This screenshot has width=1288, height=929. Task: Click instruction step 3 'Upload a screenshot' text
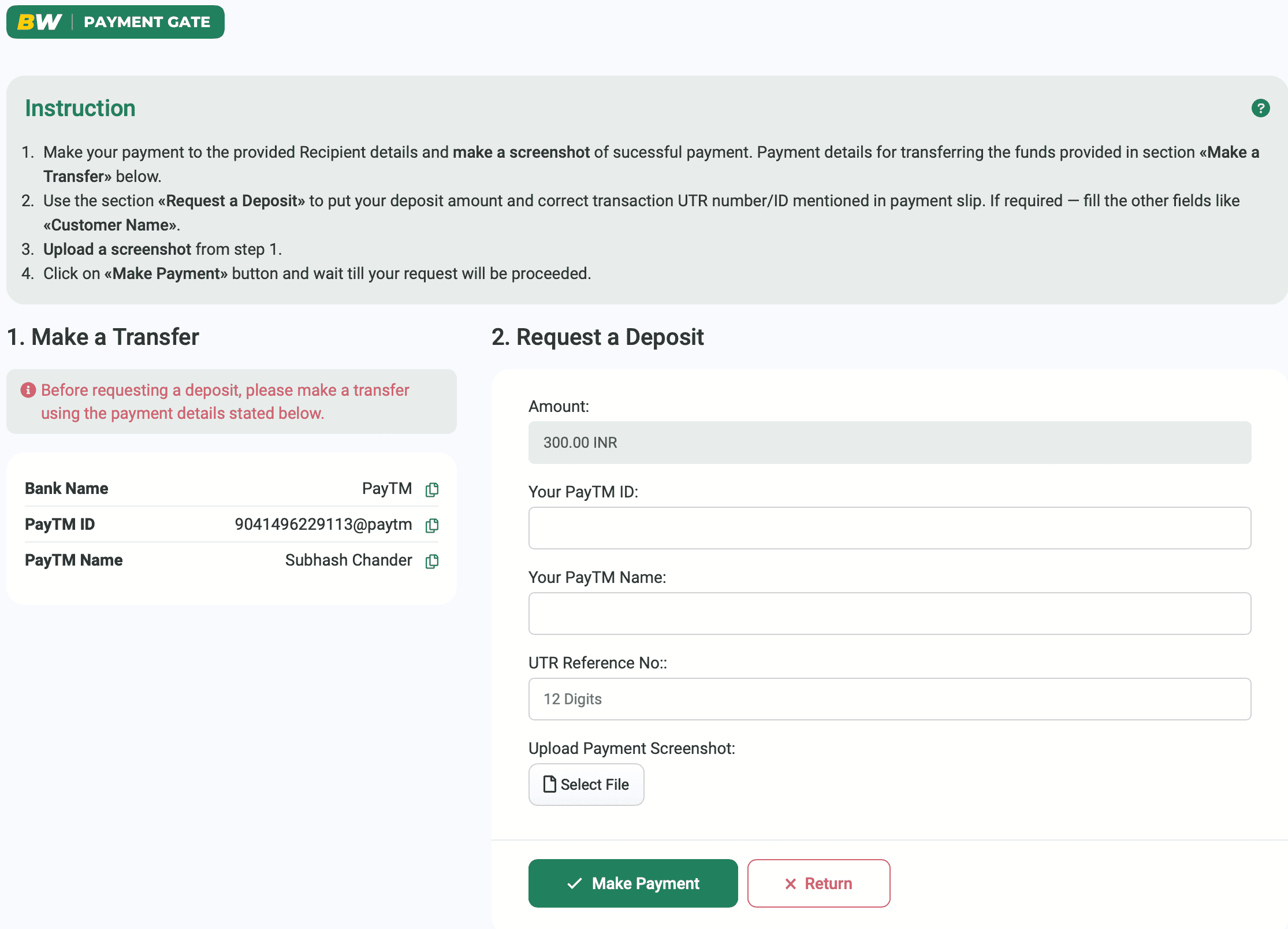[x=117, y=249]
